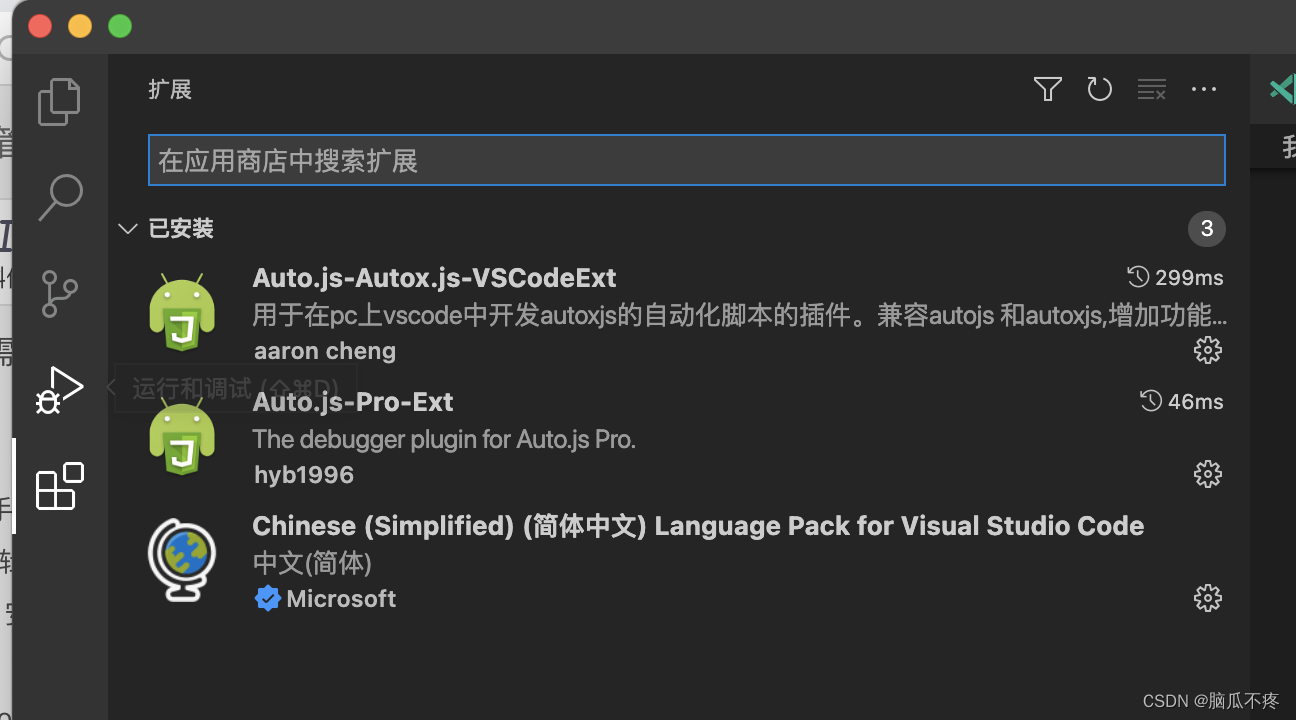Click the Auto.js Pro debugger plugin description
The height and width of the screenshot is (720, 1296).
pos(444,439)
